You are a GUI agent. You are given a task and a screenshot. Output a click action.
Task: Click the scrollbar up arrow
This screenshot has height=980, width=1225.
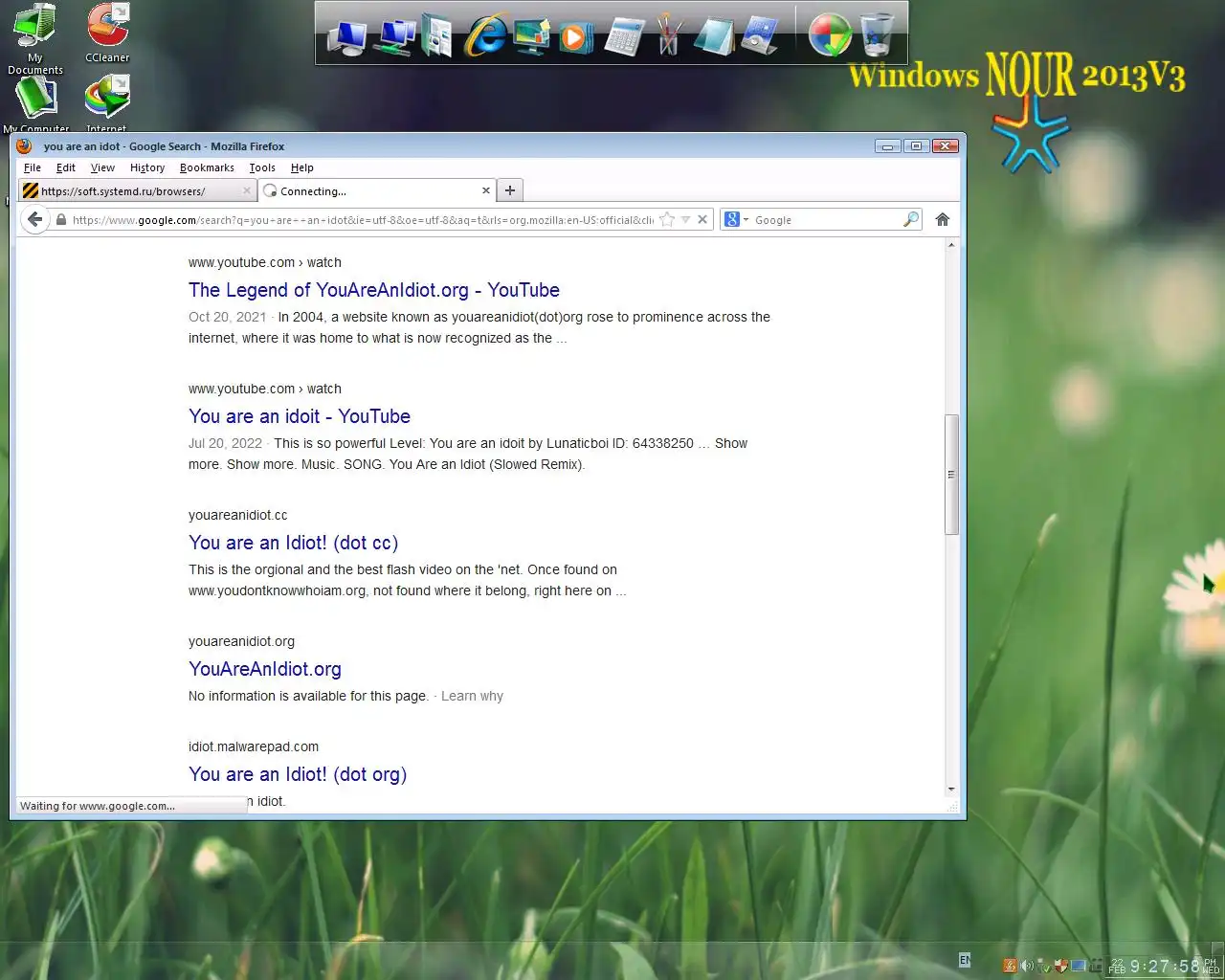951,245
